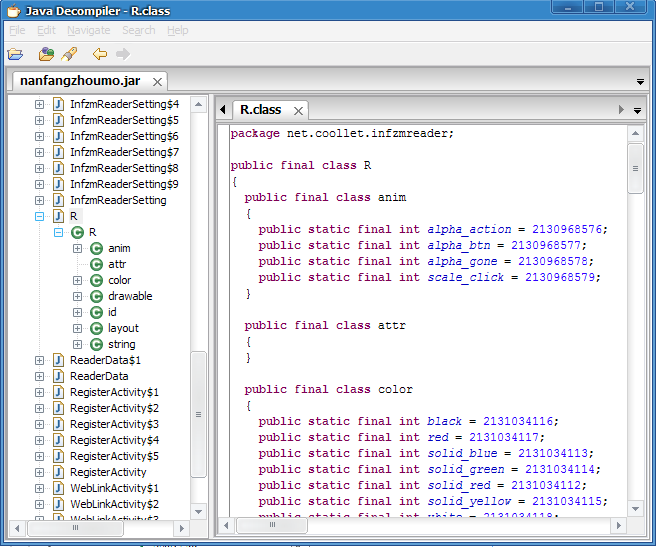Select RegisterActivity$5 in tree
The image size is (656, 547).
click(114, 456)
